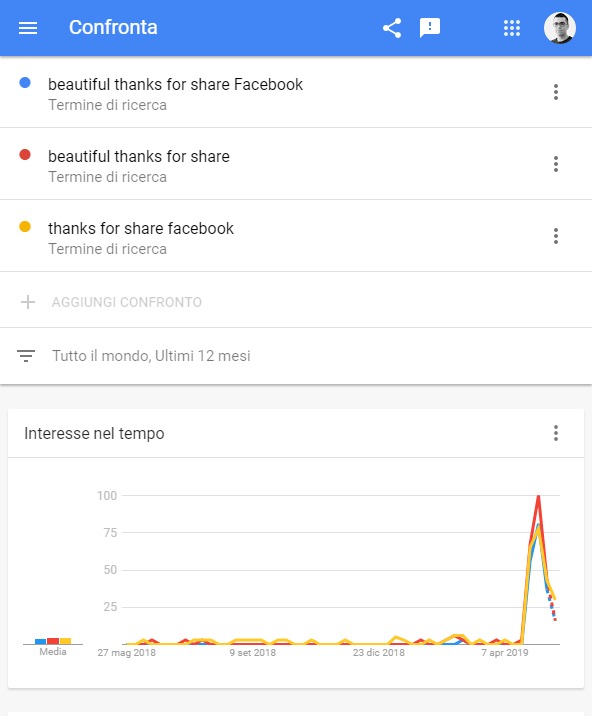The height and width of the screenshot is (716, 592).
Task: Click the plus icon to add comparison
Action: 28,302
